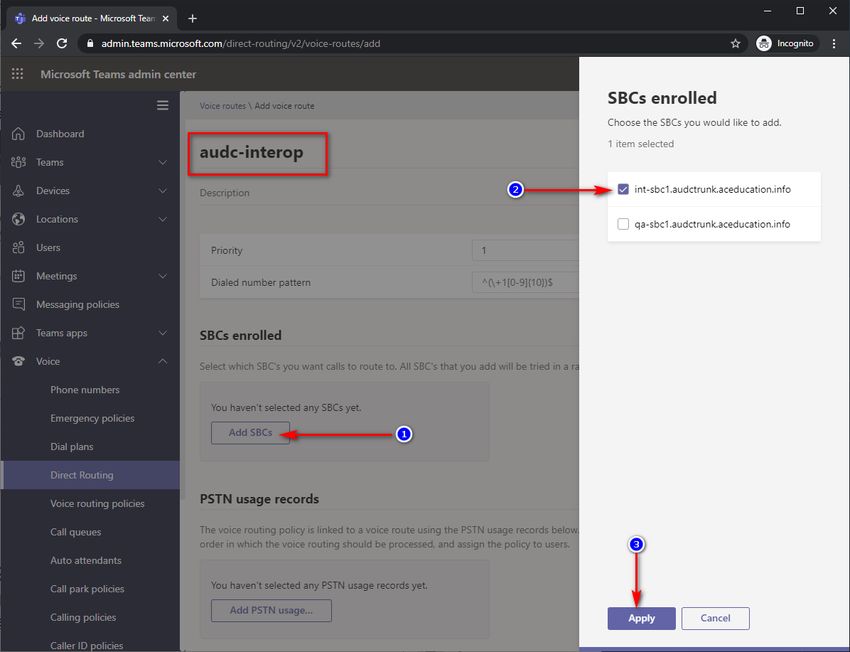
Task: Collapse the sidebar with hamburger icon
Action: [163, 105]
